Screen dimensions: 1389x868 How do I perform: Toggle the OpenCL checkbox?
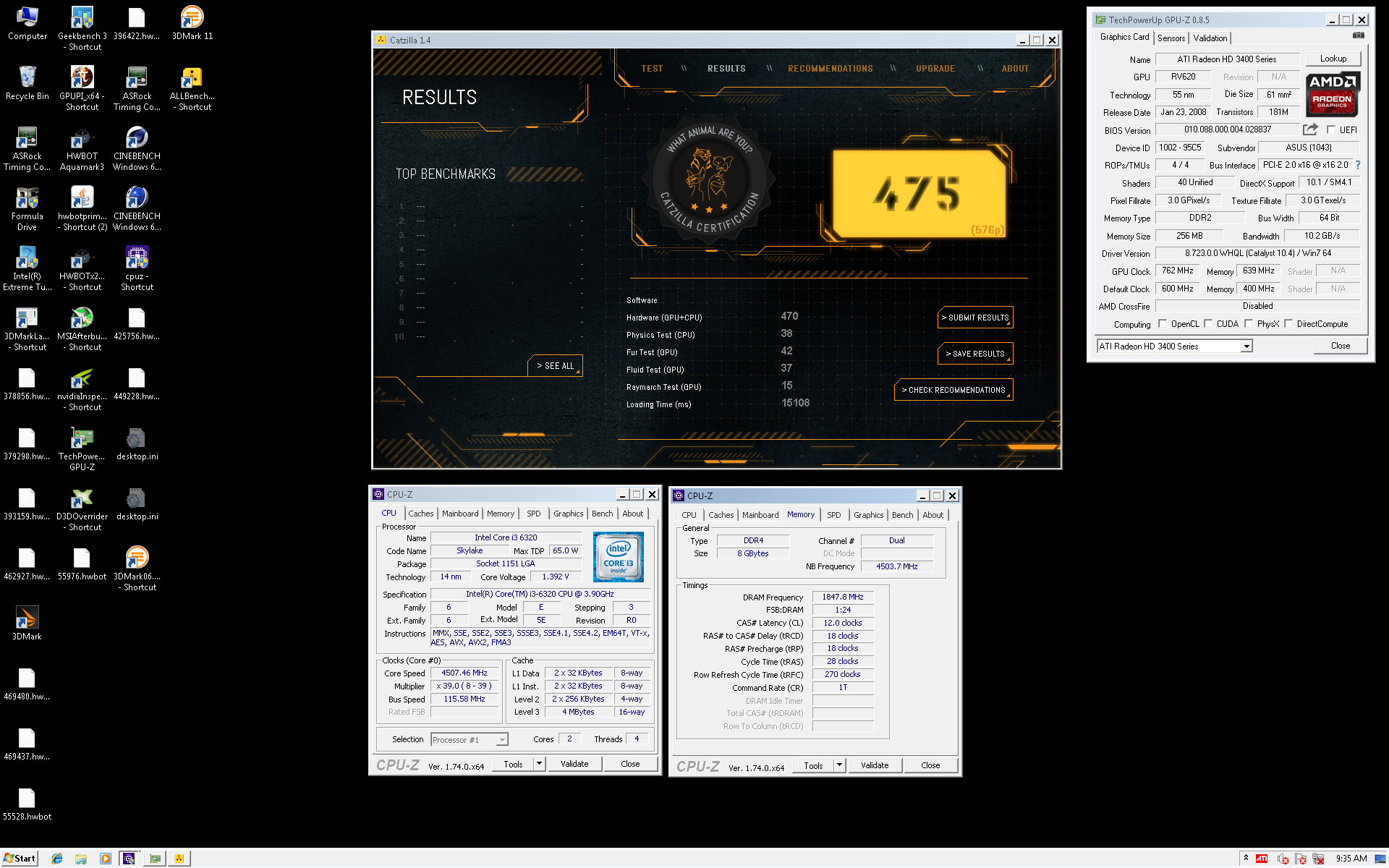click(x=1163, y=324)
